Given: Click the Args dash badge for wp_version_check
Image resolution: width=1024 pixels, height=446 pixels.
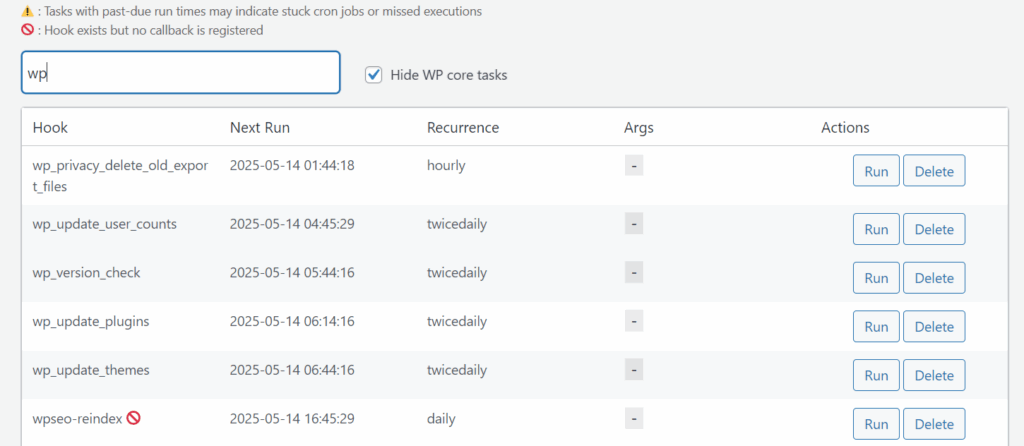Looking at the screenshot, I should coord(634,273).
